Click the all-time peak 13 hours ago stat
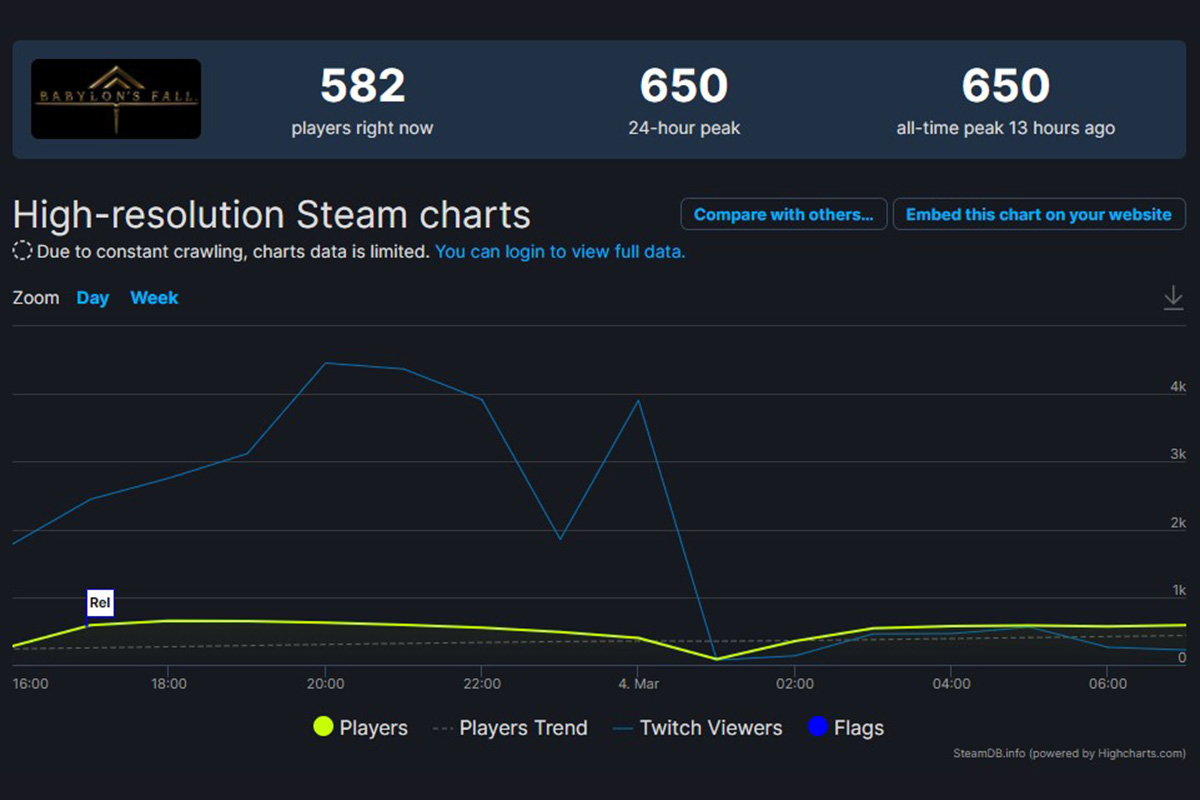Image resolution: width=1200 pixels, height=800 pixels. (1005, 100)
